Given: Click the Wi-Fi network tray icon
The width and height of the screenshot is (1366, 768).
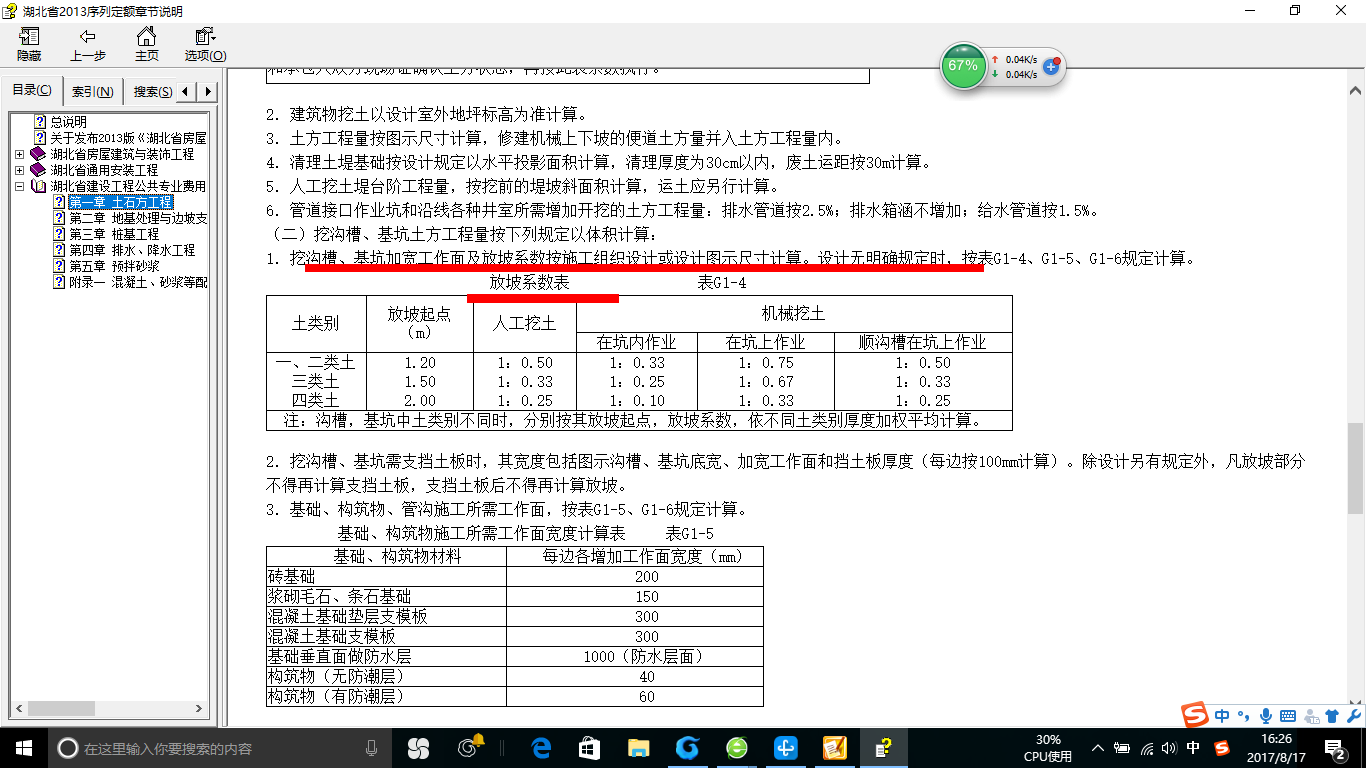Looking at the screenshot, I should (x=1146, y=748).
